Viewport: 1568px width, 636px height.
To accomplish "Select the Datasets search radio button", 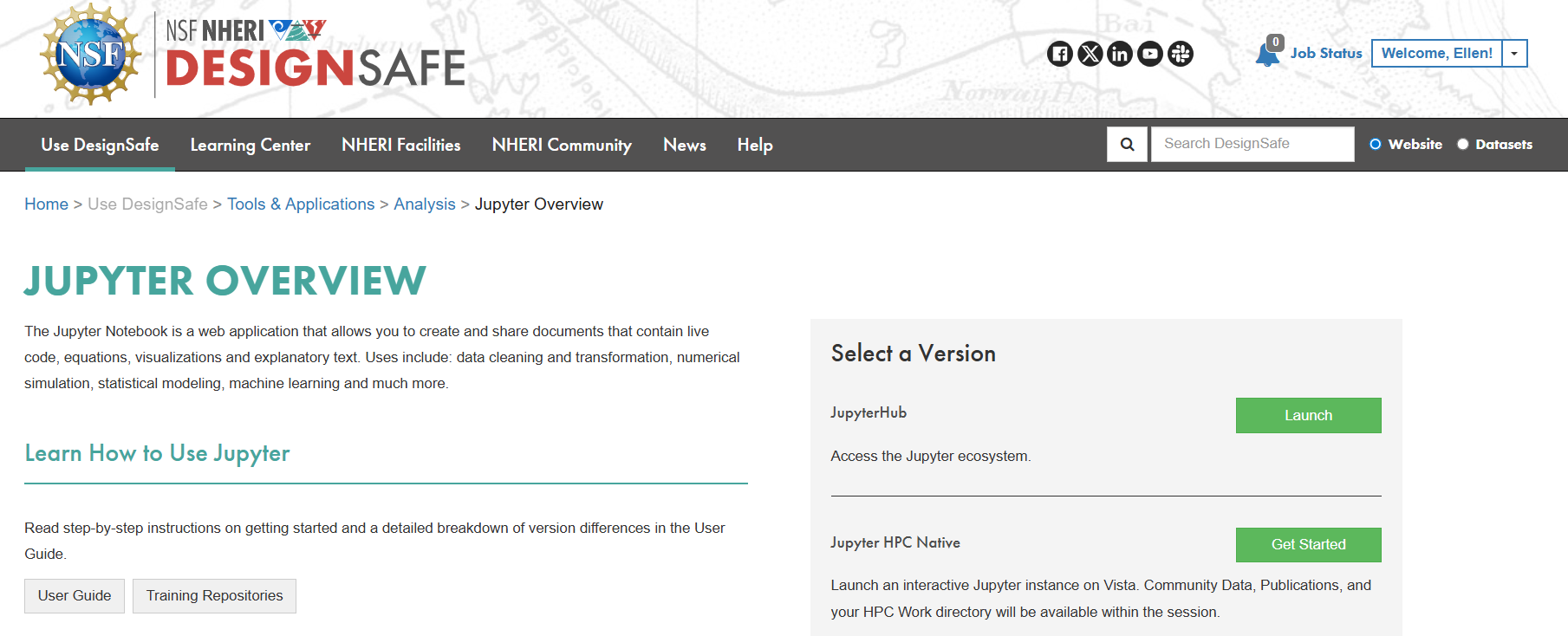I will click(x=1463, y=145).
